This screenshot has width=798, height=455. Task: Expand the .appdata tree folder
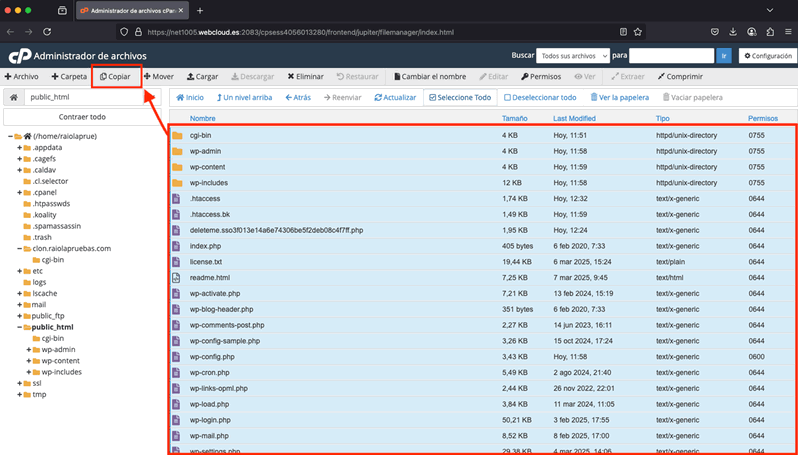(x=20, y=148)
